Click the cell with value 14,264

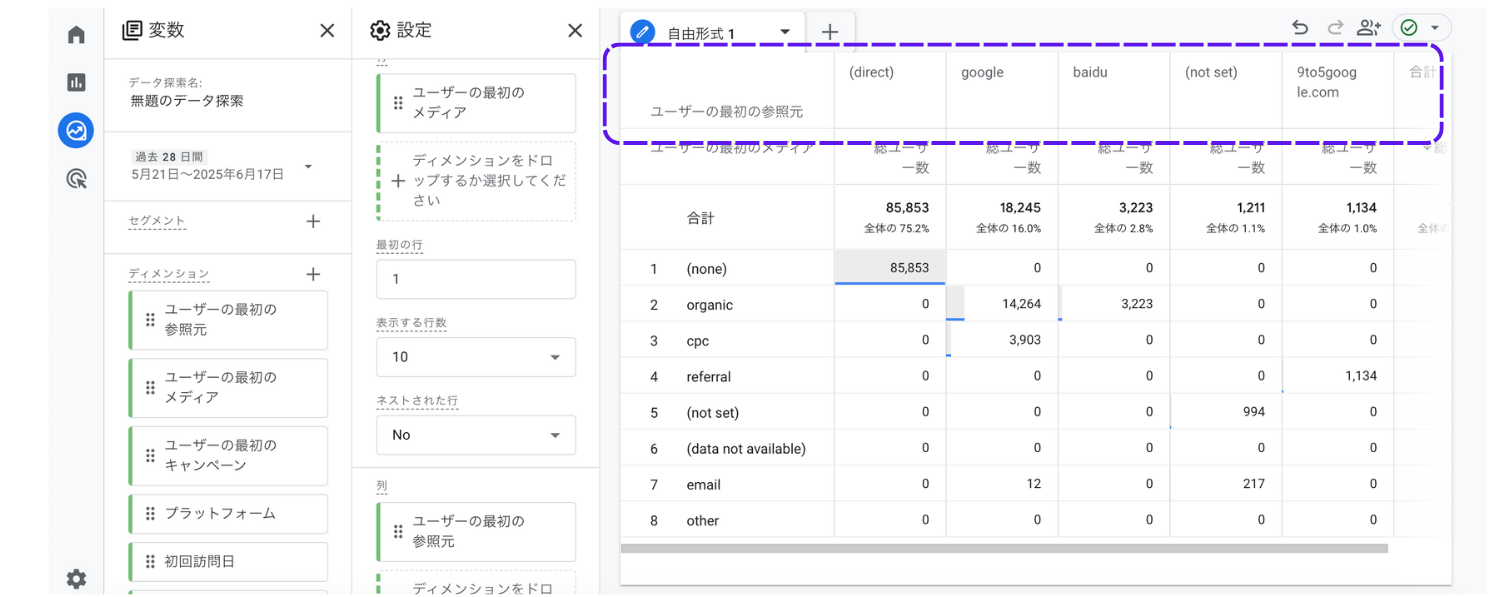(x=1002, y=304)
